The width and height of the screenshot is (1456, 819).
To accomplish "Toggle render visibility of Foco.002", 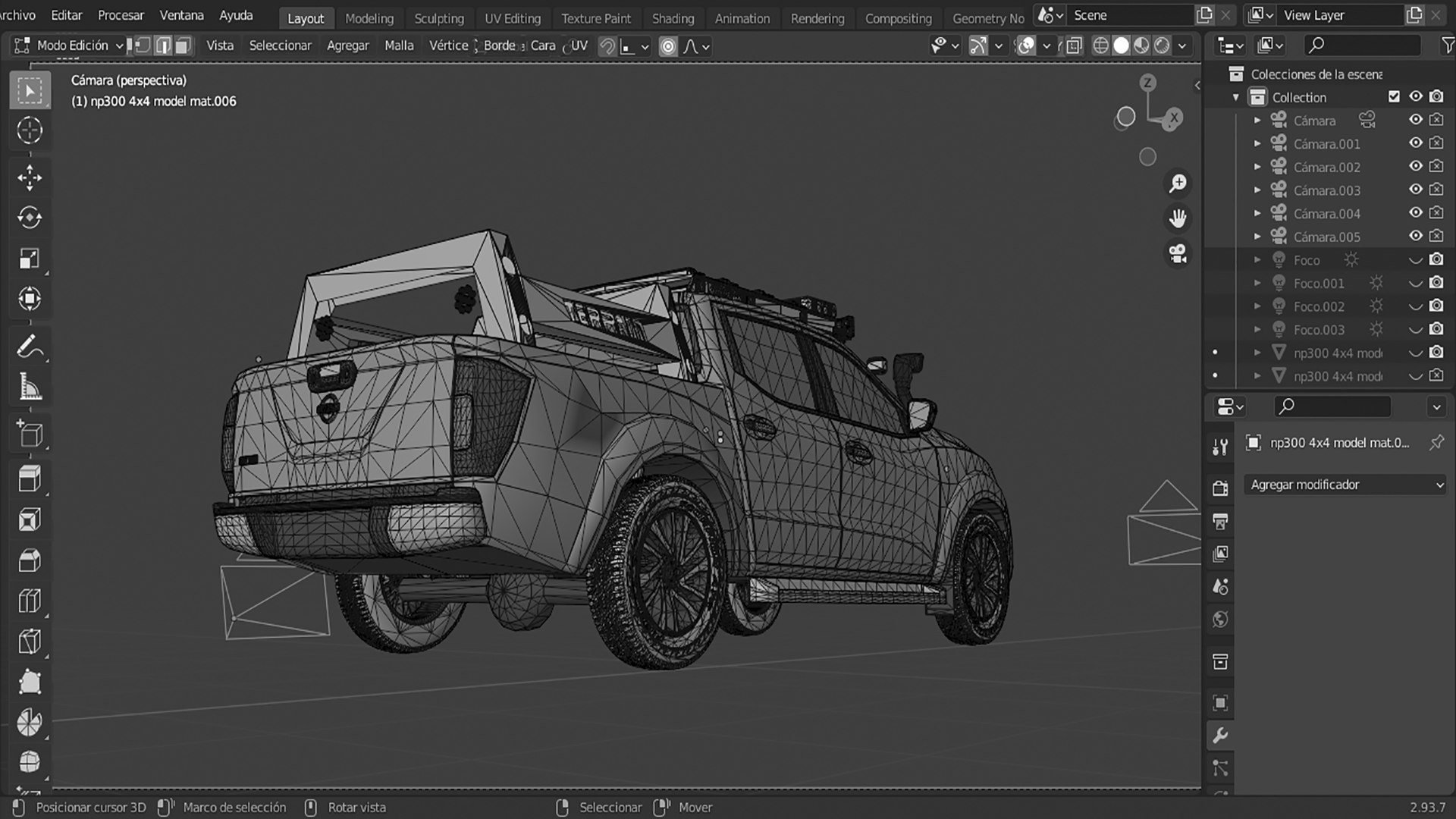I will click(1436, 306).
